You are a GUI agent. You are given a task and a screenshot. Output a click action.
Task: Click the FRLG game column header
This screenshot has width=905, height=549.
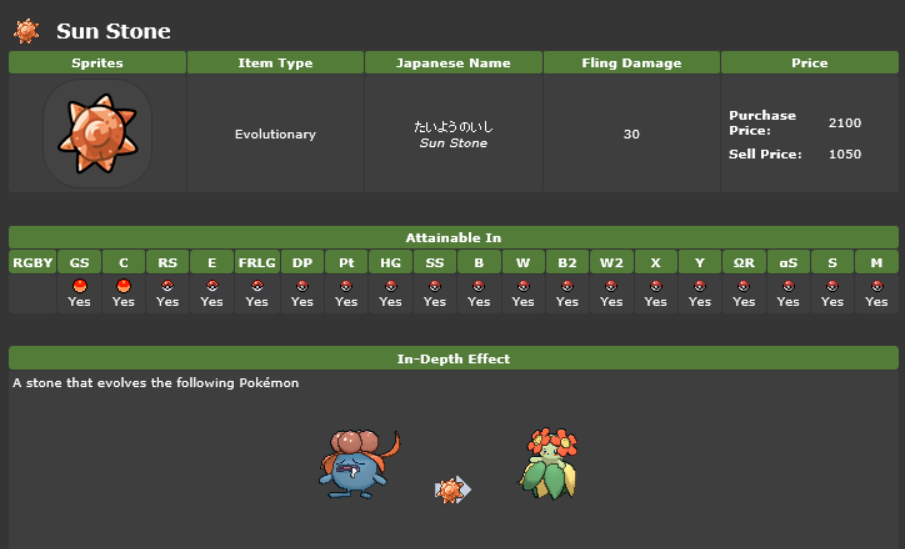257,263
